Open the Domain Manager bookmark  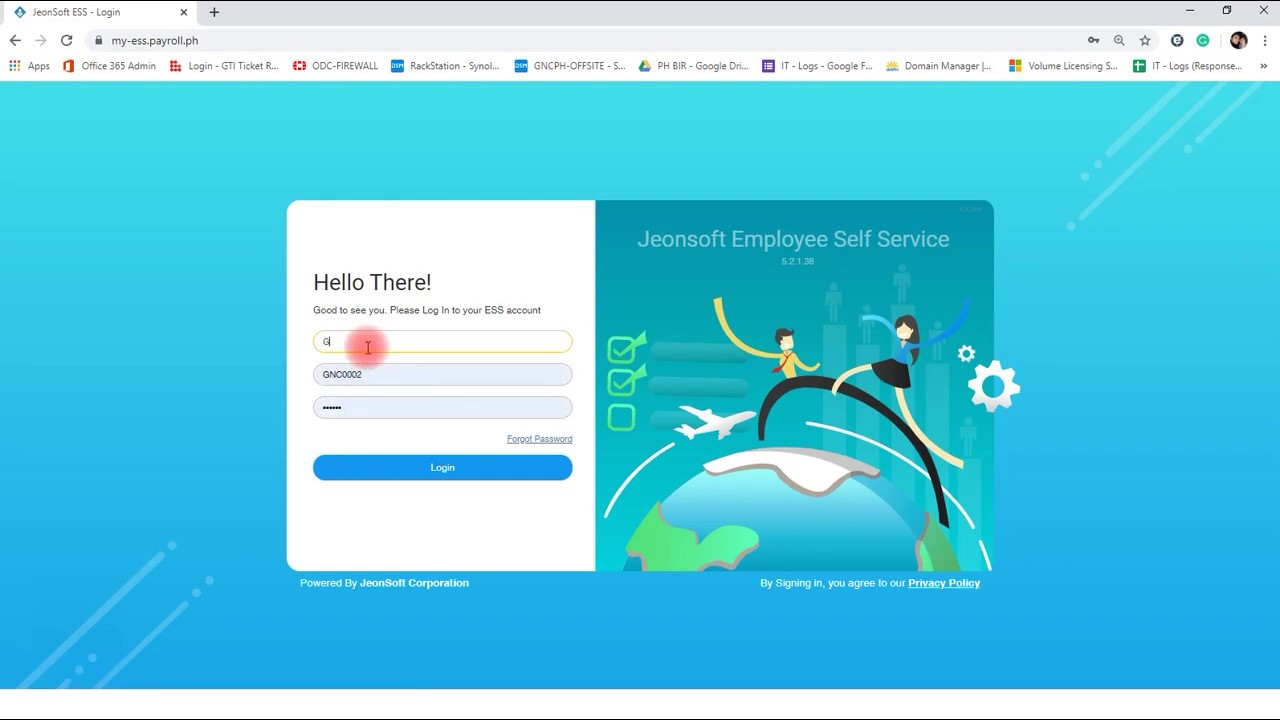[x=939, y=66]
